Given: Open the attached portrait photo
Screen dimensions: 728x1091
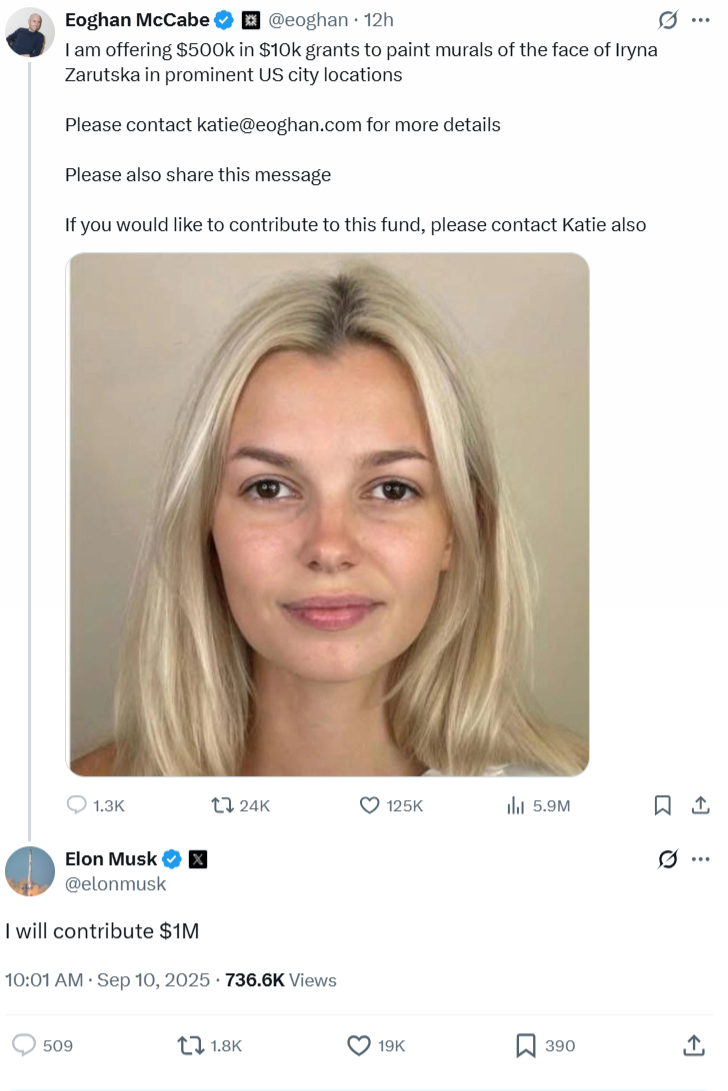Looking at the screenshot, I should pyautogui.click(x=328, y=514).
